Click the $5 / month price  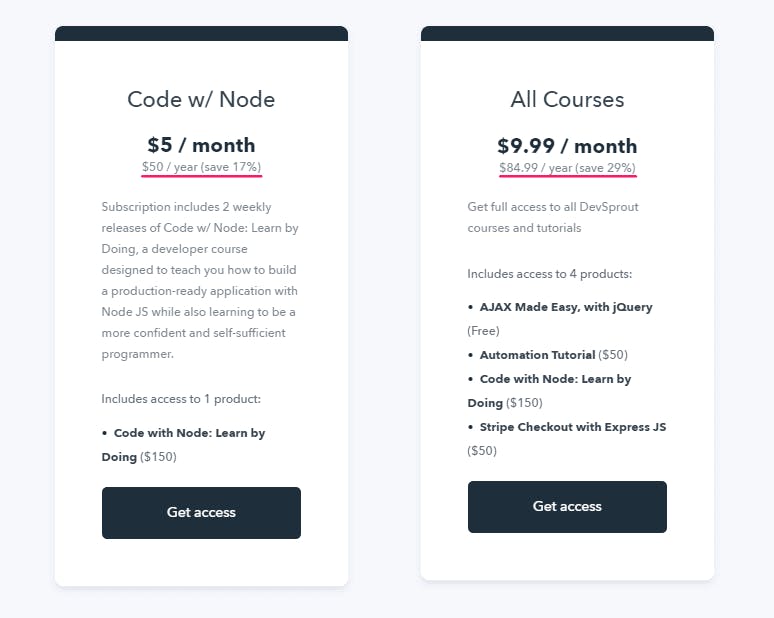click(x=201, y=145)
